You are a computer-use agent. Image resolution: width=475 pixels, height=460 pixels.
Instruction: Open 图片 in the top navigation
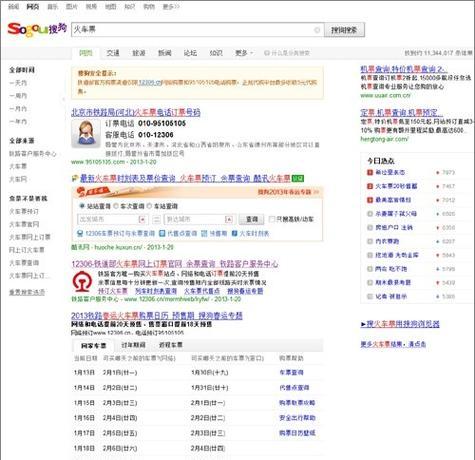[x=72, y=7]
